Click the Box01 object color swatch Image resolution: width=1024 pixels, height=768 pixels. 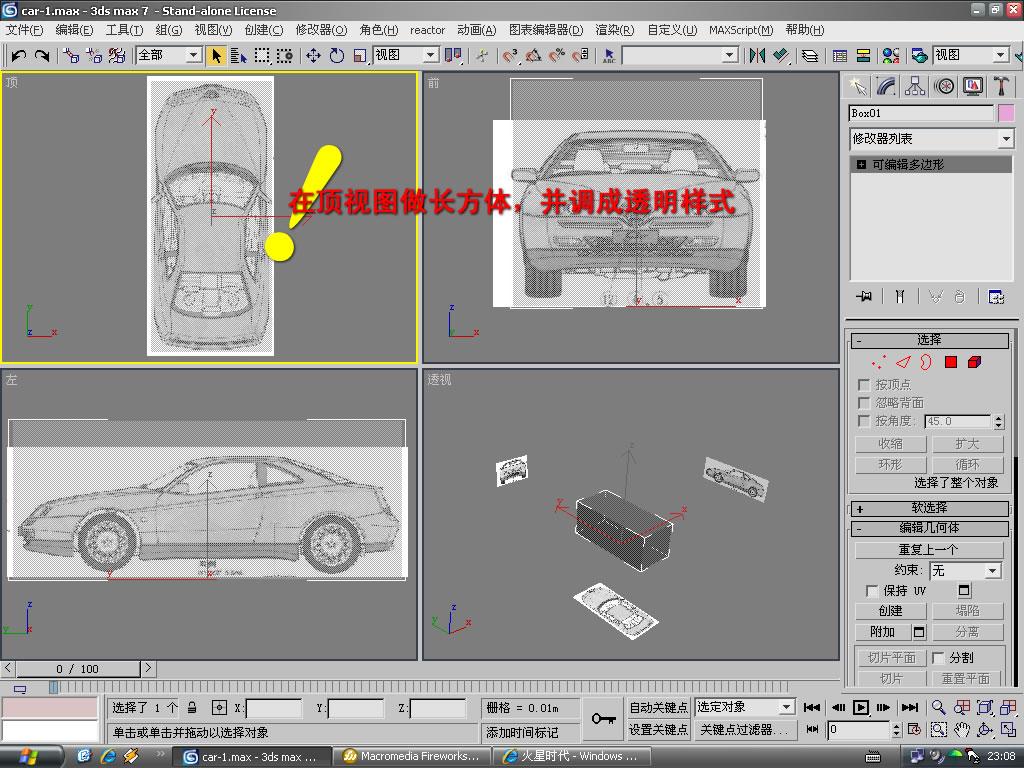click(x=1006, y=113)
